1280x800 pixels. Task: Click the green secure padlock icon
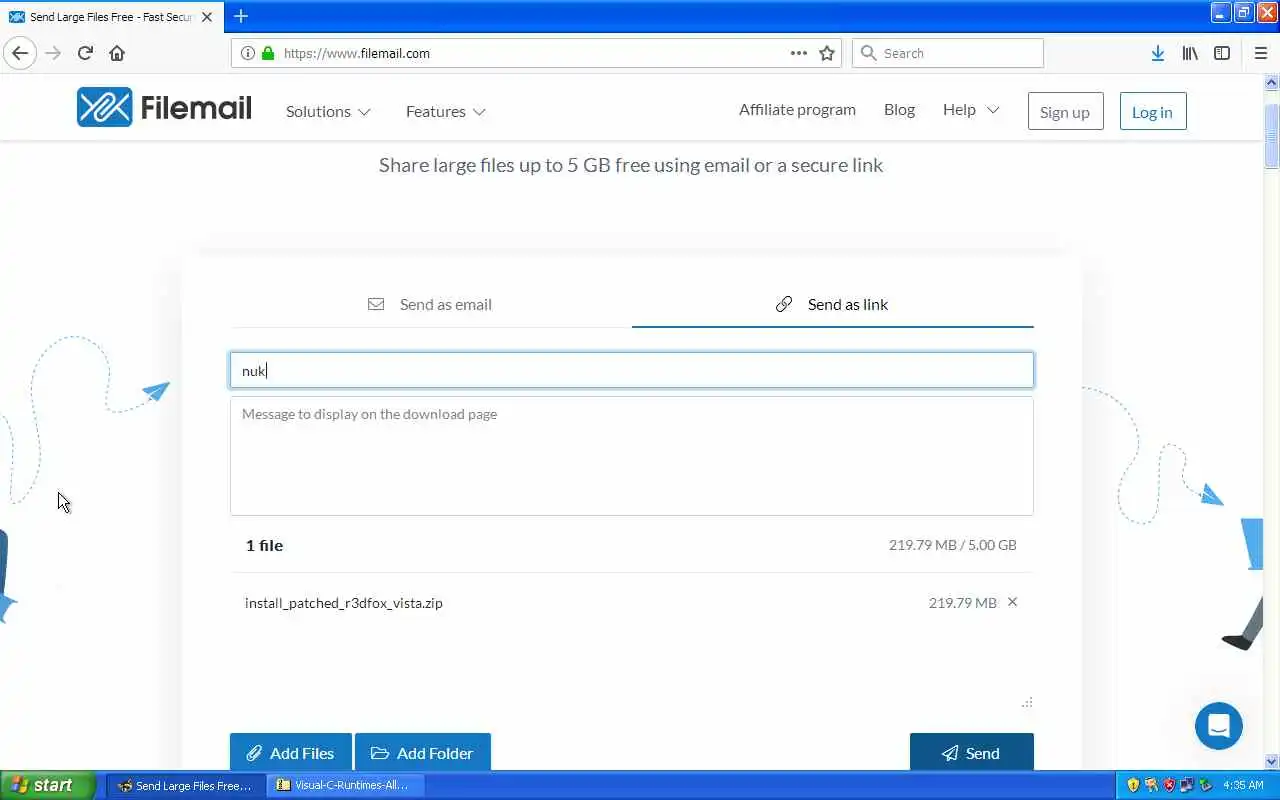pyautogui.click(x=267, y=53)
